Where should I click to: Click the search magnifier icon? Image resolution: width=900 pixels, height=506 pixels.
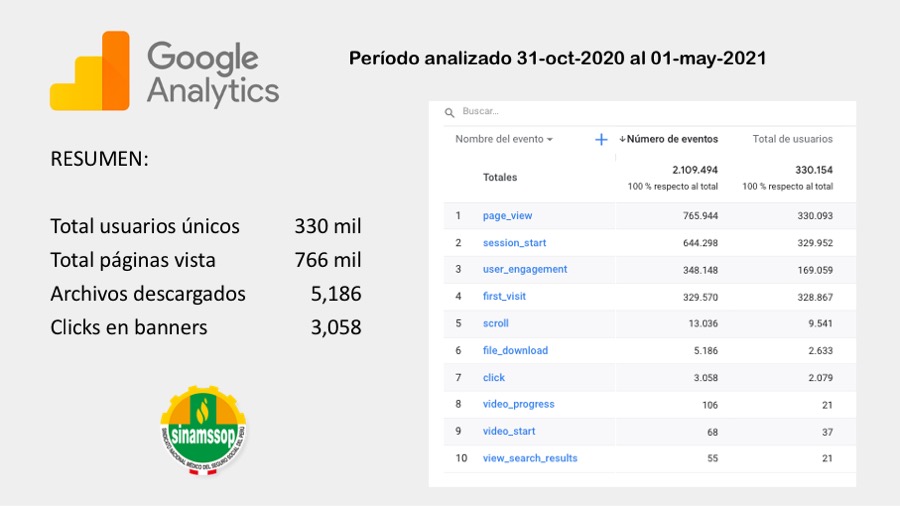pyautogui.click(x=450, y=112)
